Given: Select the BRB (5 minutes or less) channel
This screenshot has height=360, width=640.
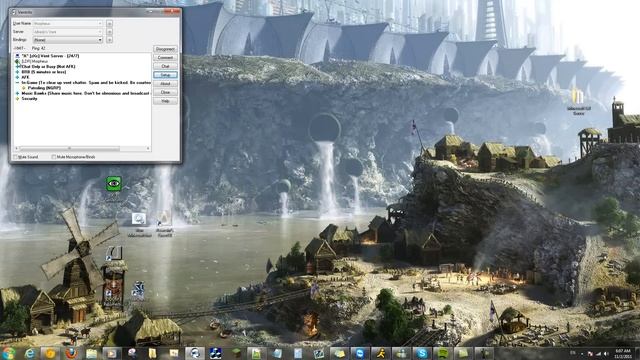Looking at the screenshot, I should [44, 71].
